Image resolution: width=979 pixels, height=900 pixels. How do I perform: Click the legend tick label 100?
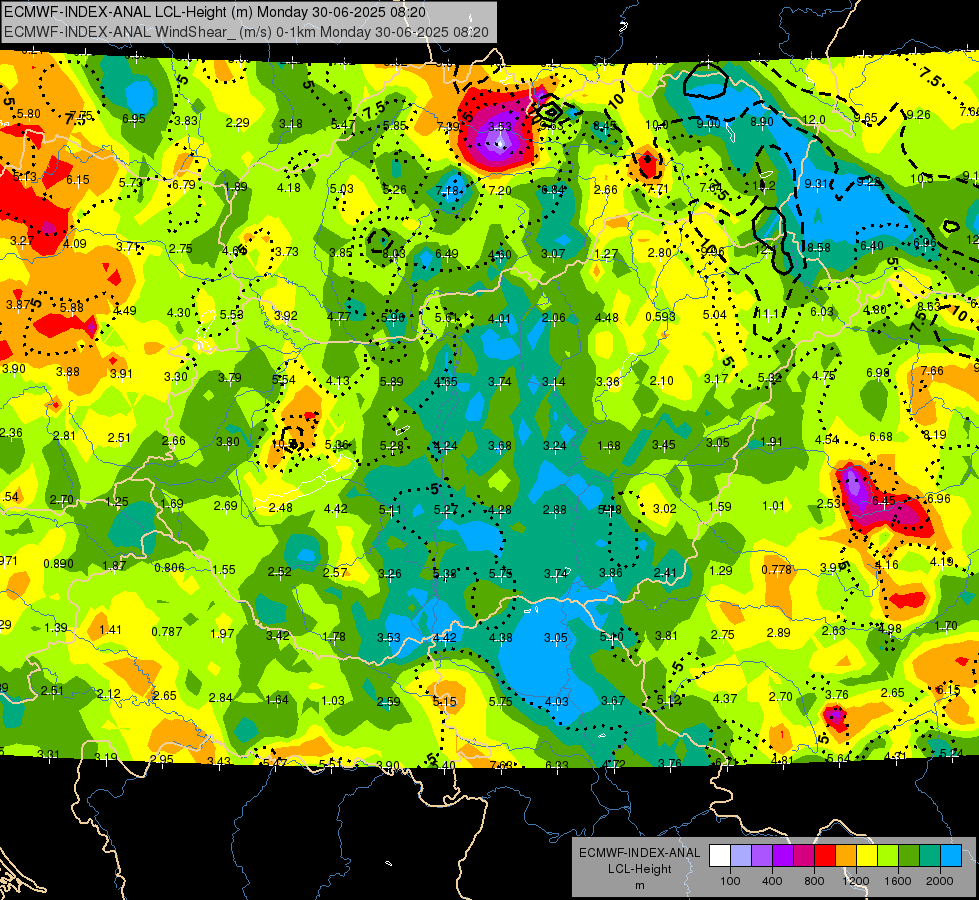pyautogui.click(x=730, y=881)
